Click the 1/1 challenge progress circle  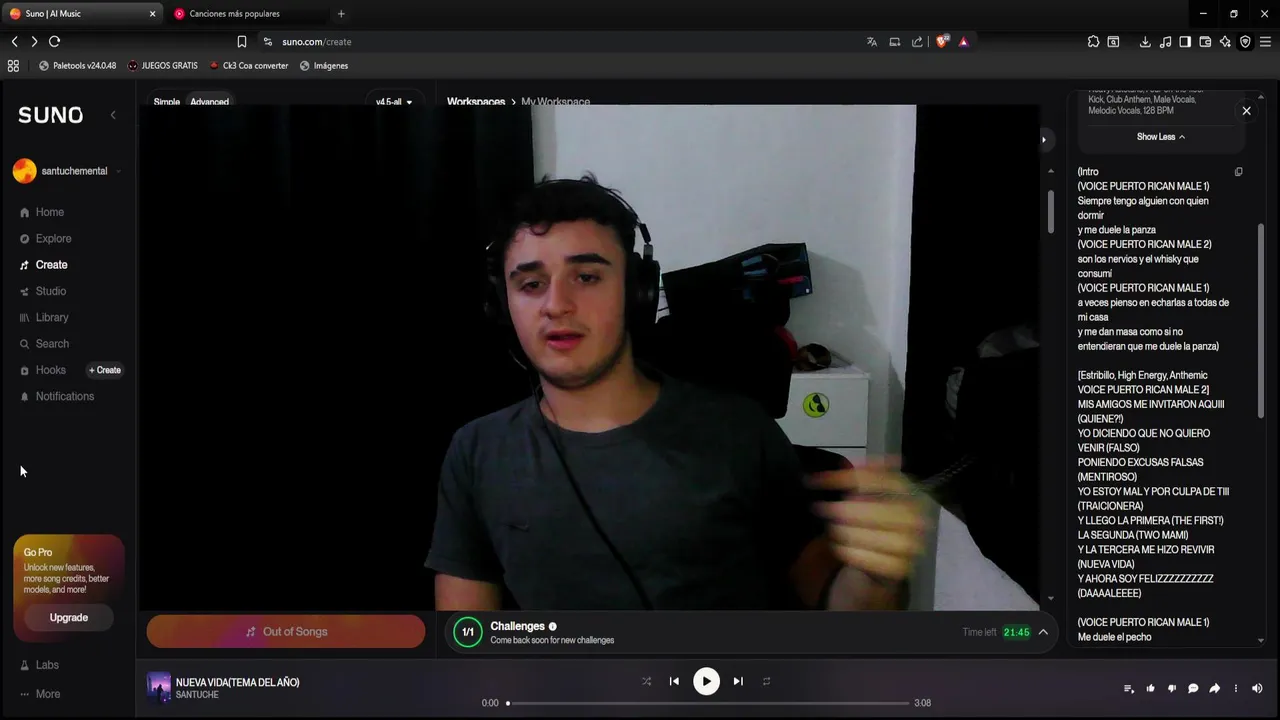467,632
